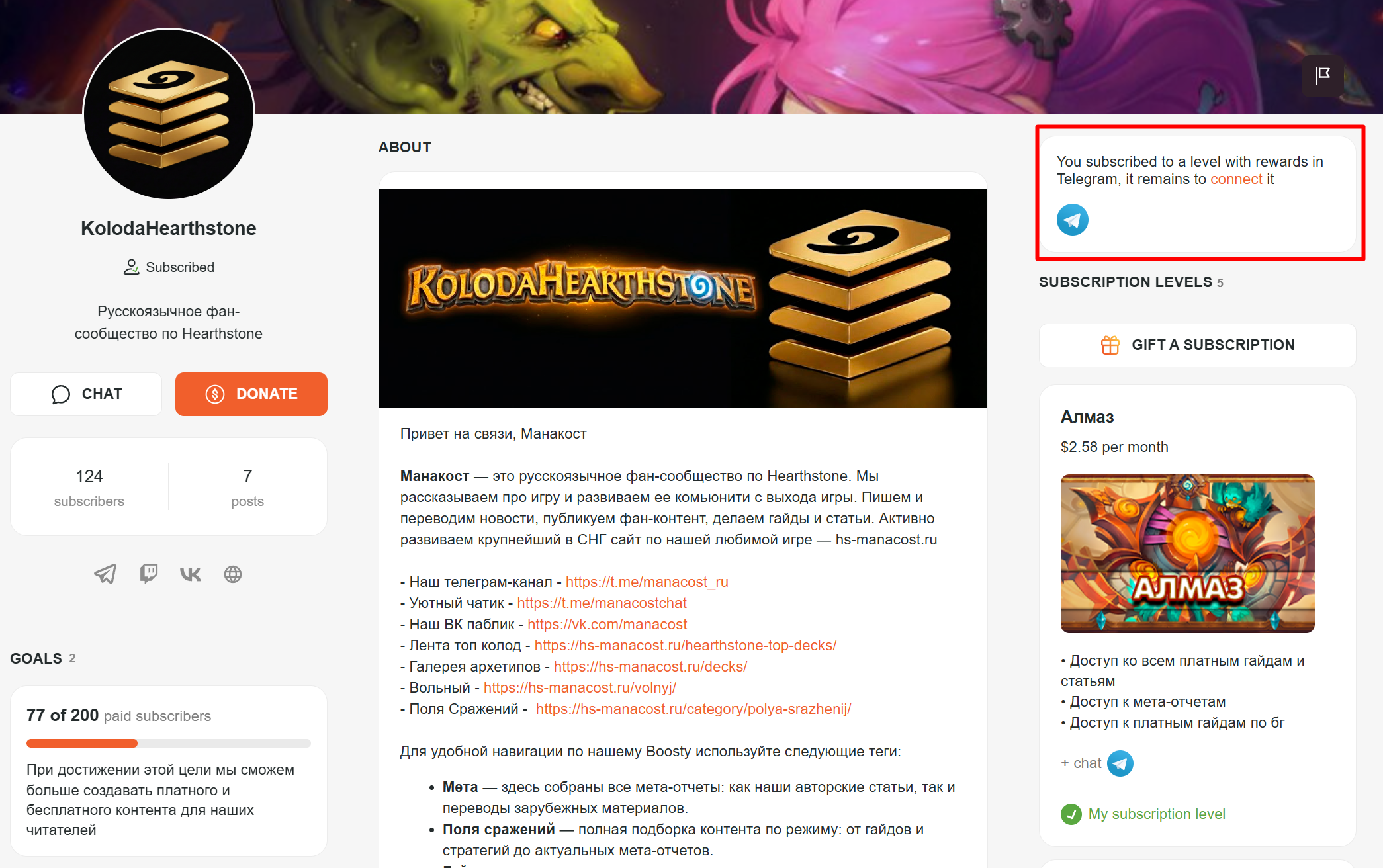The image size is (1383, 868).
Task: Open the t.me/manacost_ru link
Action: point(647,582)
